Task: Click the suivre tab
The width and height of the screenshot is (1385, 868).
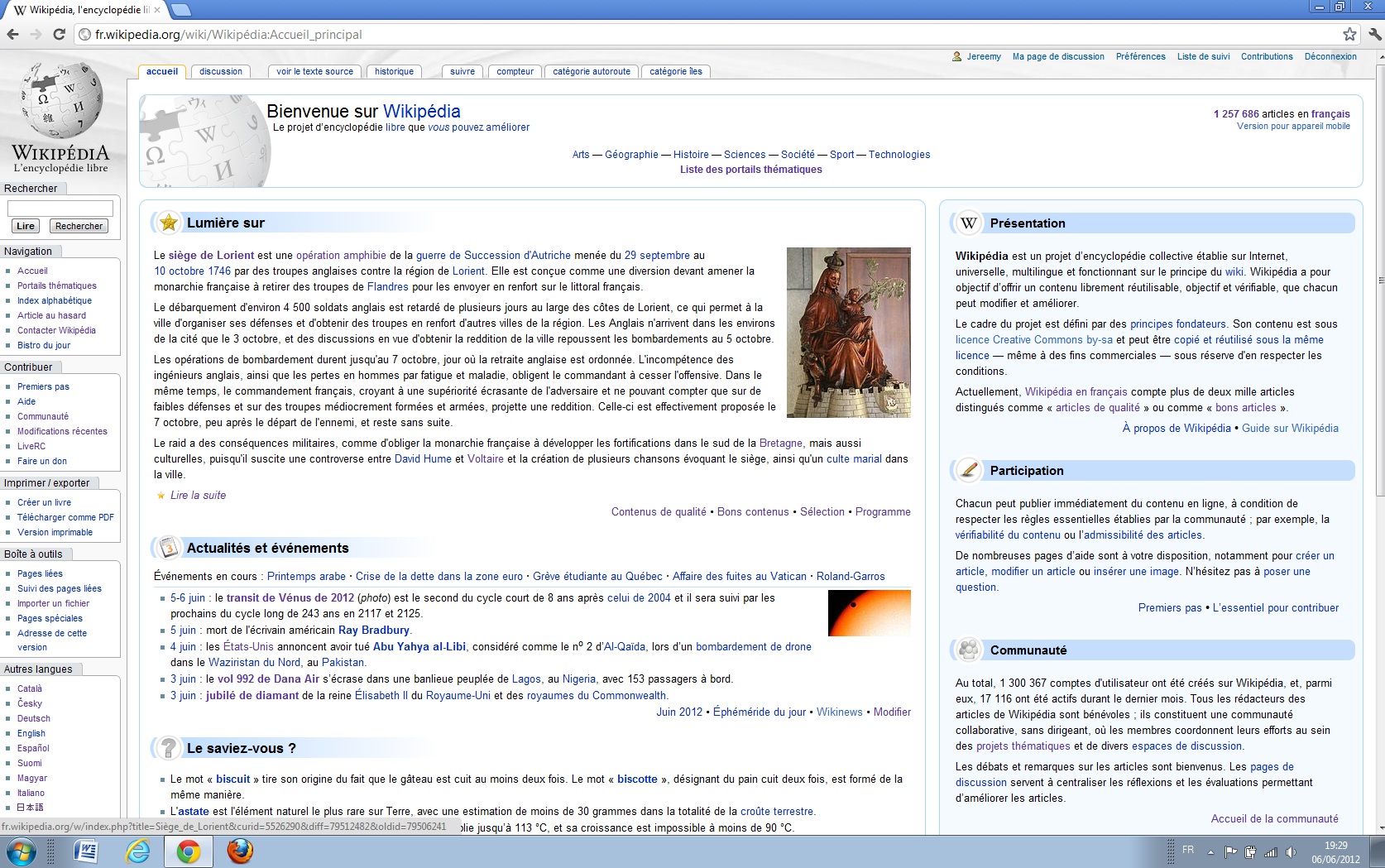Action: click(462, 71)
